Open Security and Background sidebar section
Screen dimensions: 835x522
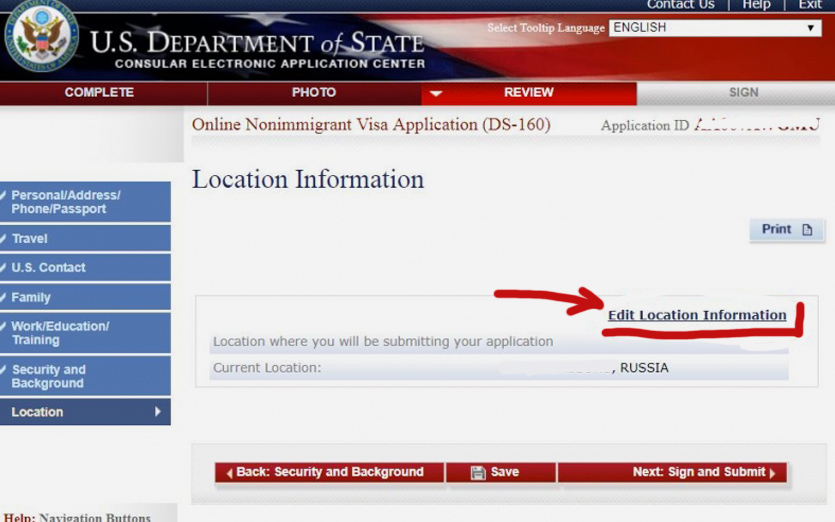(85, 376)
